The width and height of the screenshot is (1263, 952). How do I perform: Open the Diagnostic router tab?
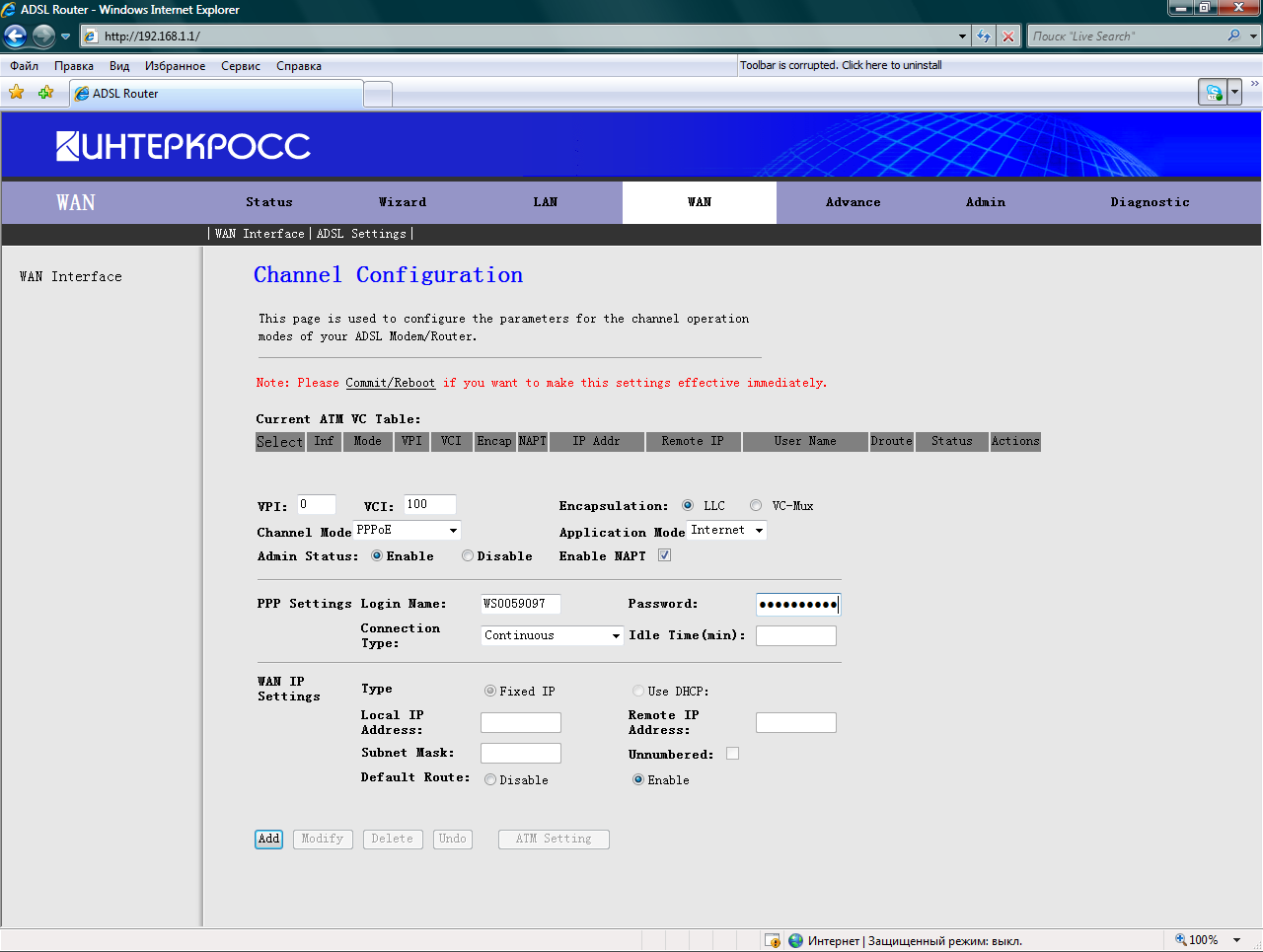click(1150, 202)
